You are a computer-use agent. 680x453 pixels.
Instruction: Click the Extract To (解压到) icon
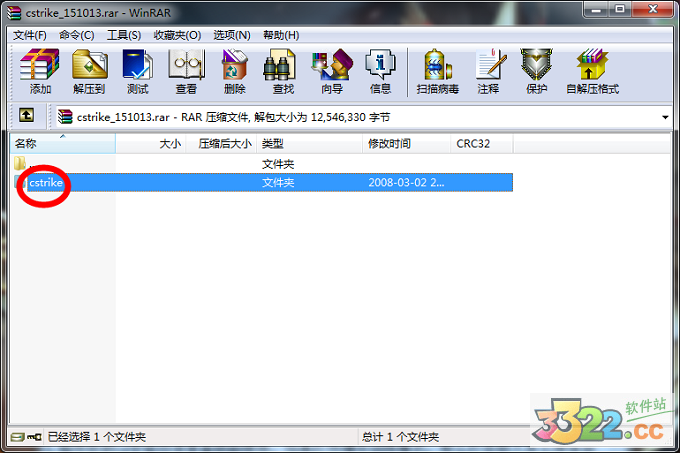89,71
